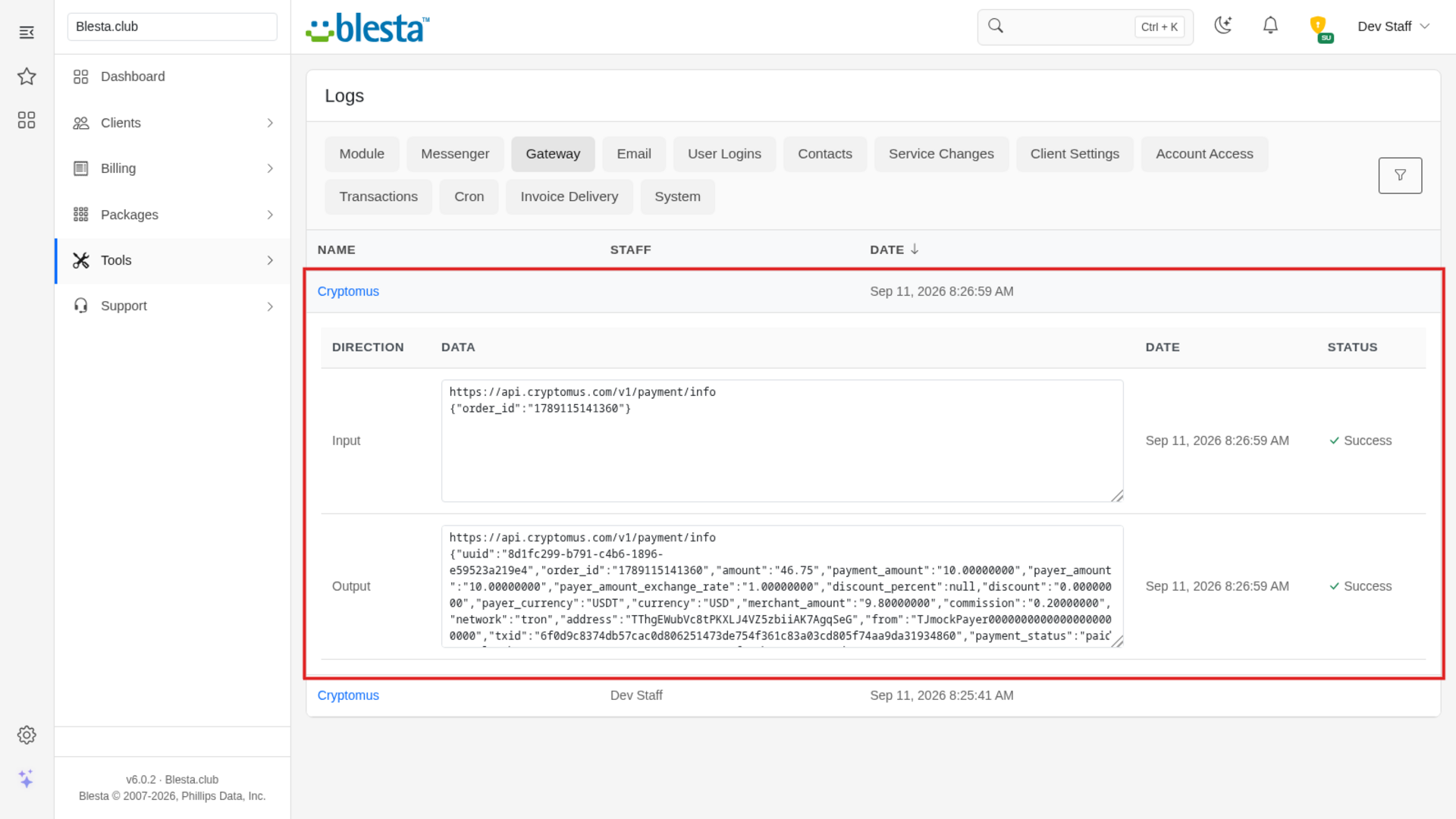Click the Ctrl + K shortcut badge

(x=1159, y=27)
